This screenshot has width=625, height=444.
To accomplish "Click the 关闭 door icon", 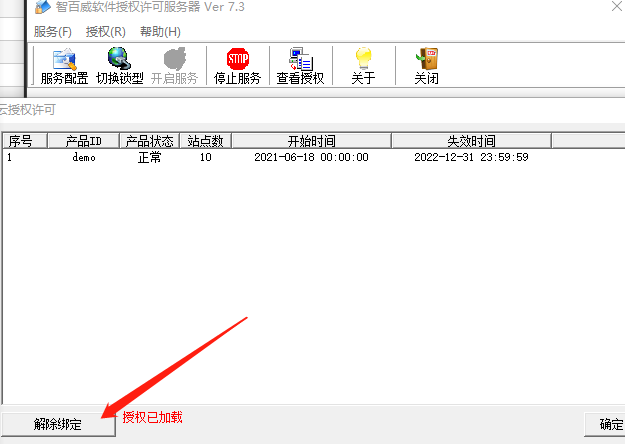I will pos(426,66).
